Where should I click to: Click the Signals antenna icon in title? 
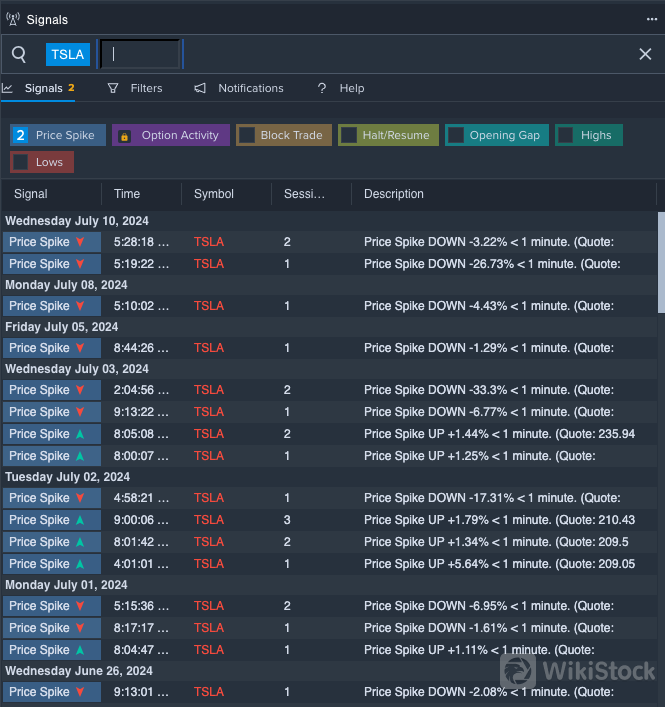point(13,19)
